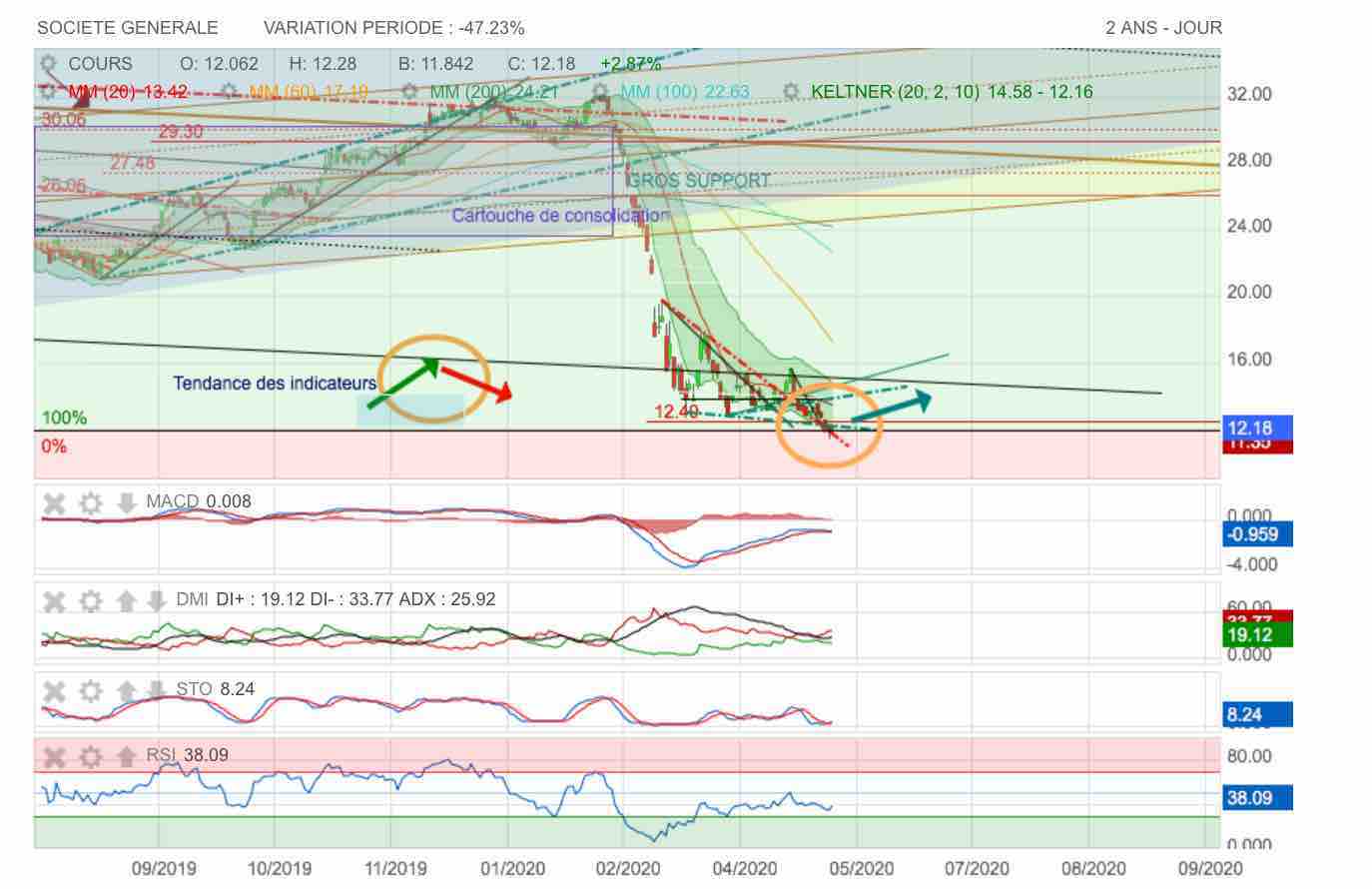Move the DMI panel up
The image size is (1372, 889).
(126, 600)
